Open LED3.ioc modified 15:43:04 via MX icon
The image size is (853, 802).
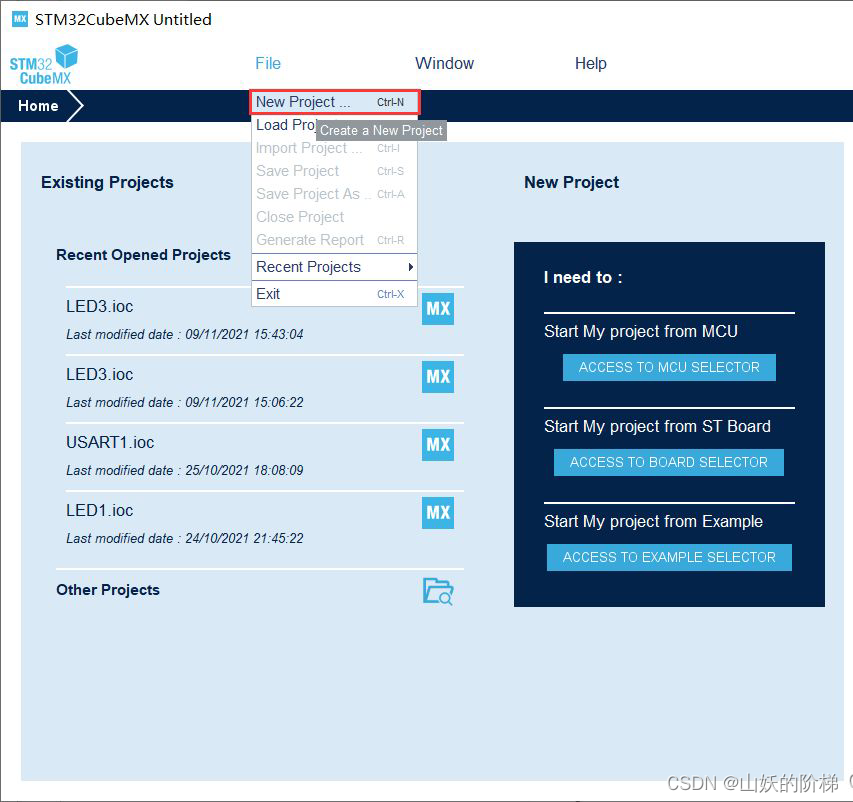coord(438,309)
